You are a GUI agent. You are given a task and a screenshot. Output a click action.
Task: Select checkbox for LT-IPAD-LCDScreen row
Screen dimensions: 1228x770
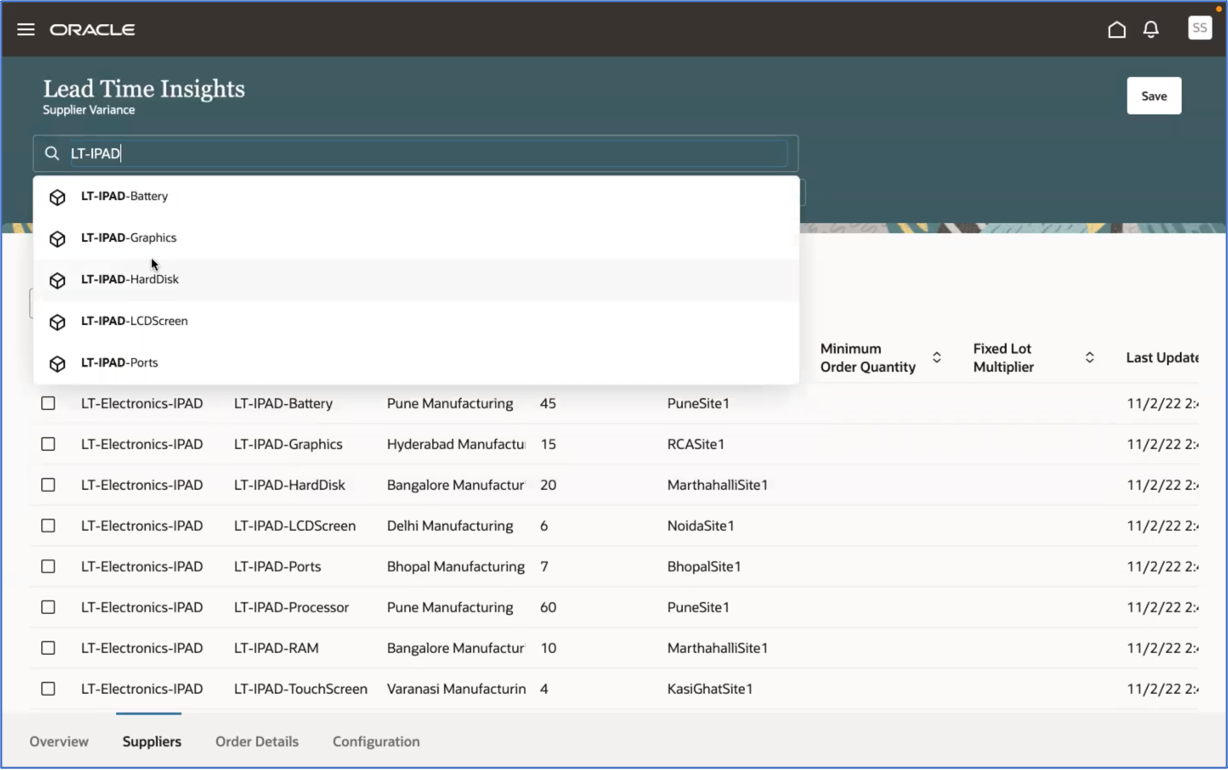tap(48, 526)
